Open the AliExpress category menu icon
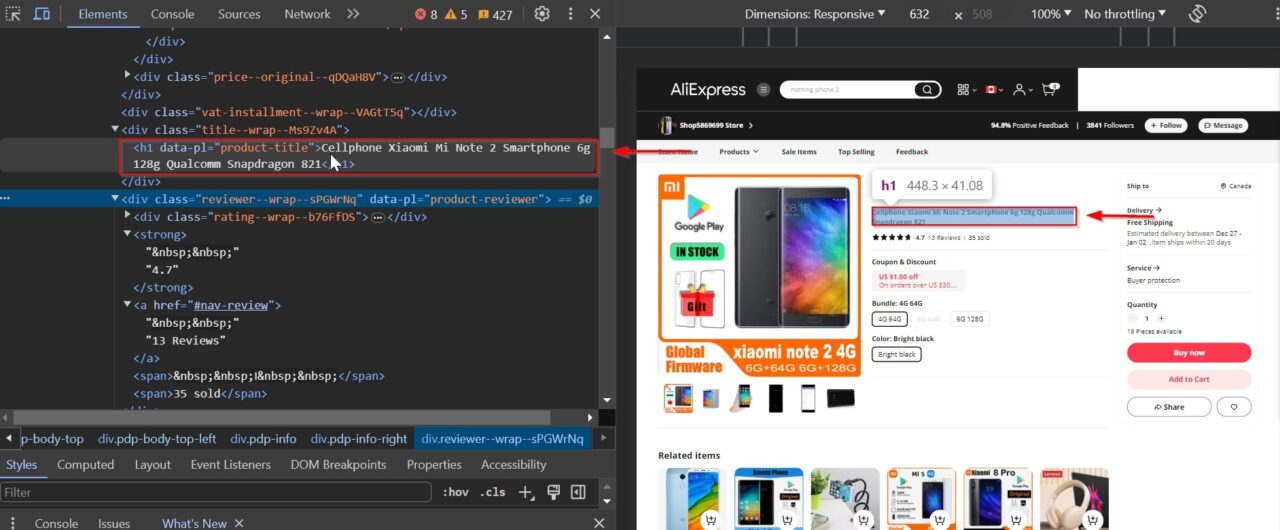The image size is (1280, 530). click(x=764, y=89)
